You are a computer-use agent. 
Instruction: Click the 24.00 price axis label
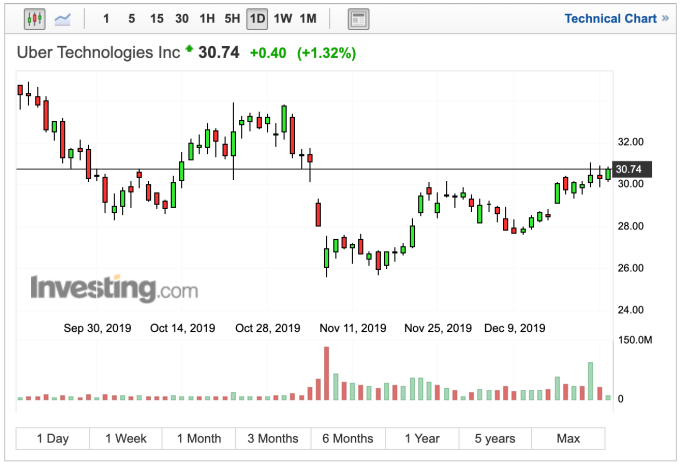pyautogui.click(x=631, y=310)
